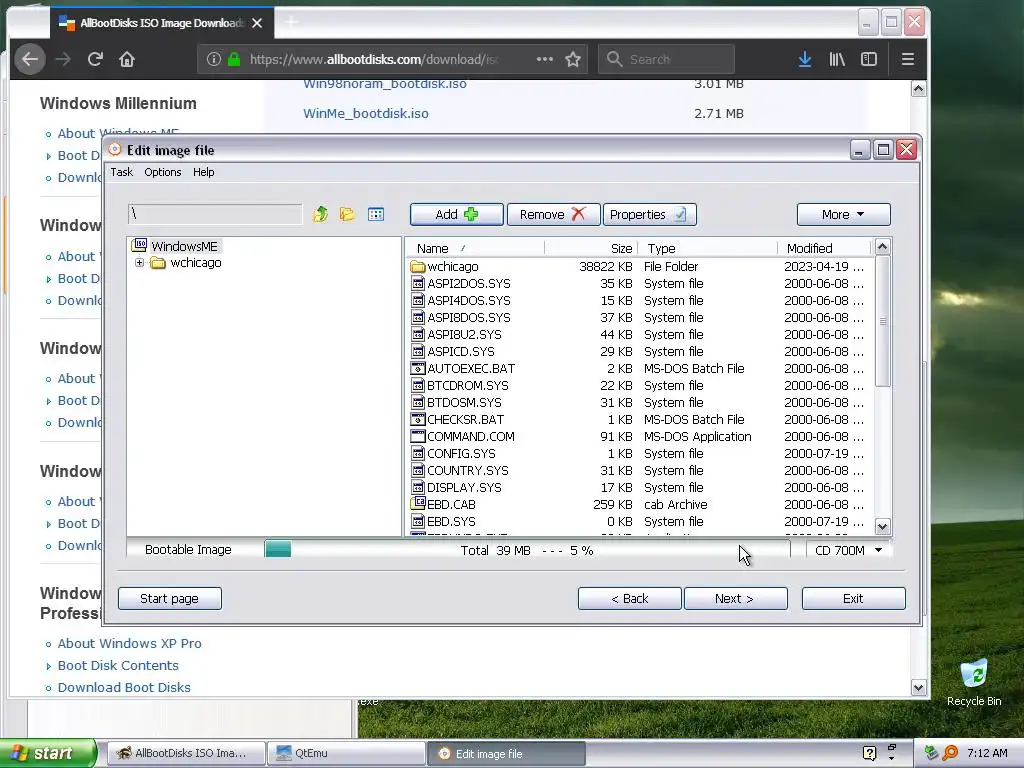The image size is (1024, 768).
Task: Toggle Firefox sidebar icon
Action: click(x=869, y=59)
